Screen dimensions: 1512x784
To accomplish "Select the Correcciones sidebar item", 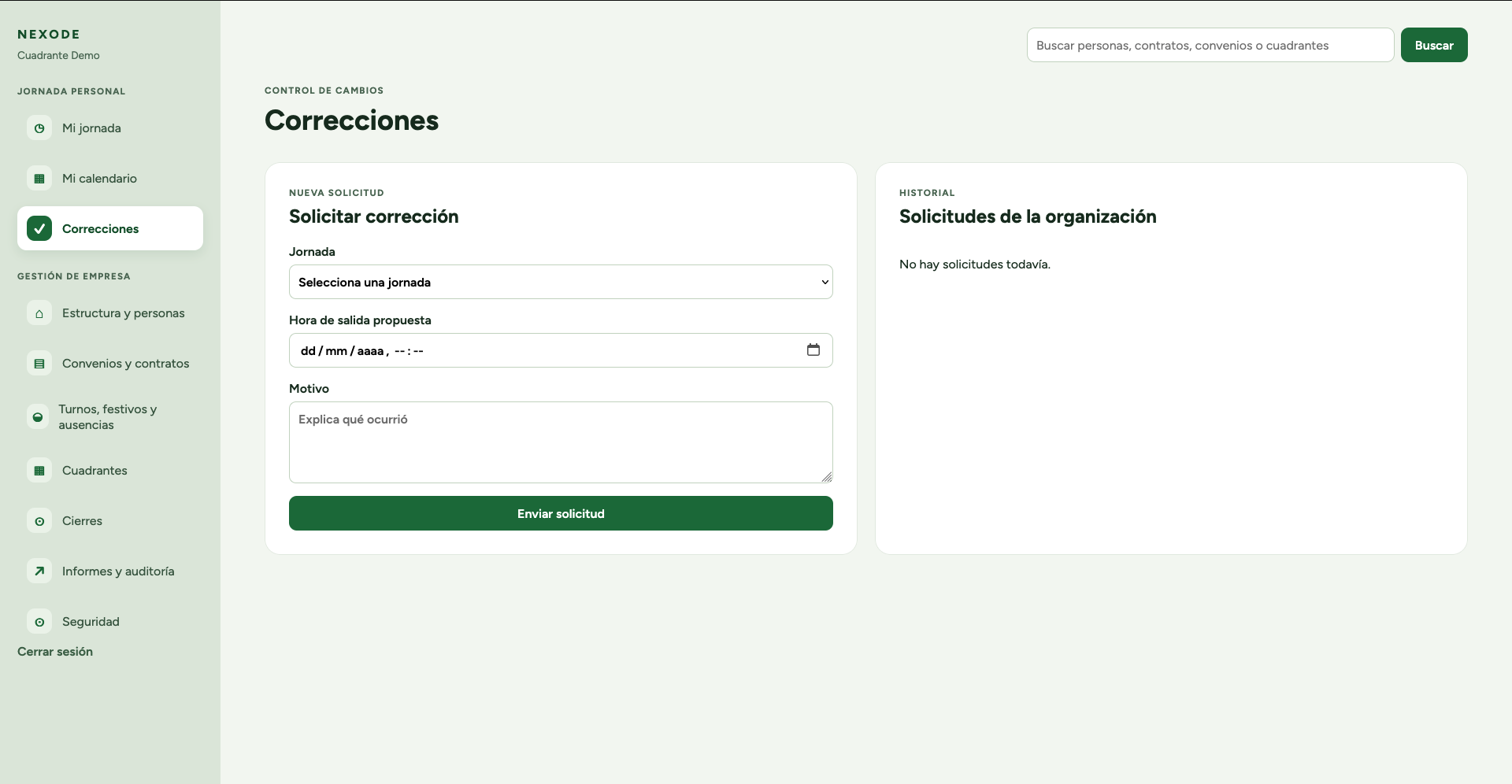I will point(110,228).
